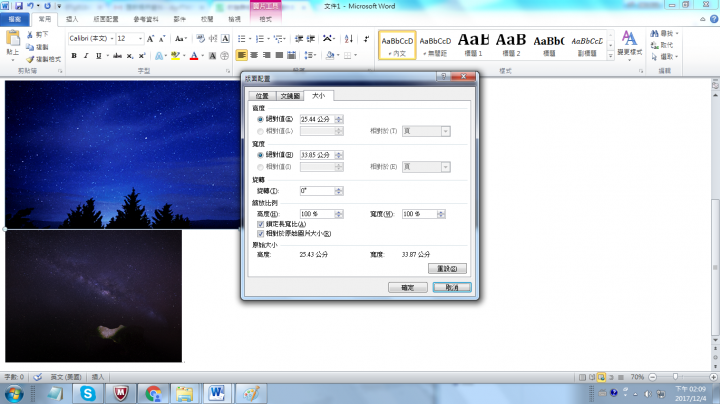Image resolution: width=720 pixels, height=404 pixels.
Task: Click the zoom out minus button
Action: pyautogui.click(x=652, y=377)
